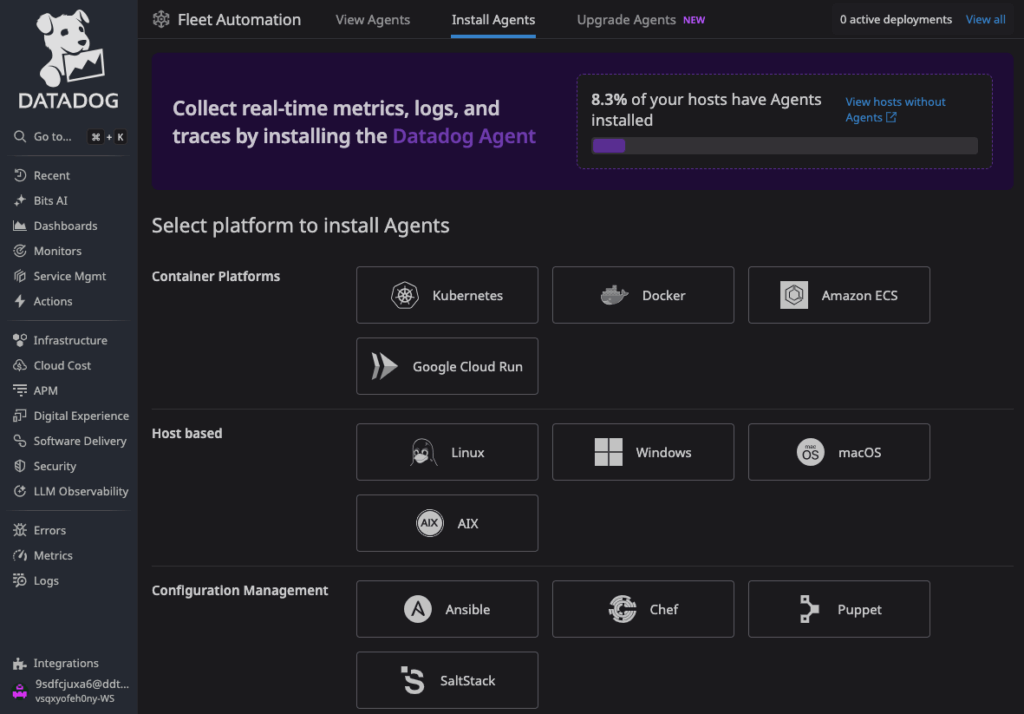Open the Go to search field
The width and height of the screenshot is (1024, 714).
pos(68,137)
